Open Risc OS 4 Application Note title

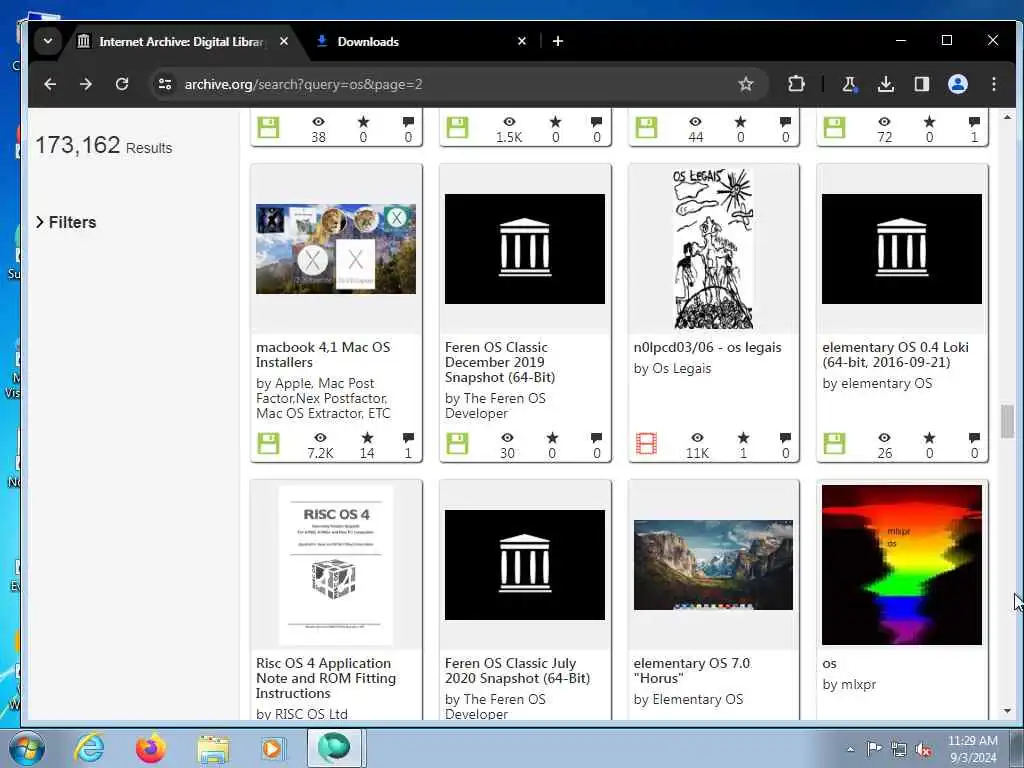click(326, 678)
